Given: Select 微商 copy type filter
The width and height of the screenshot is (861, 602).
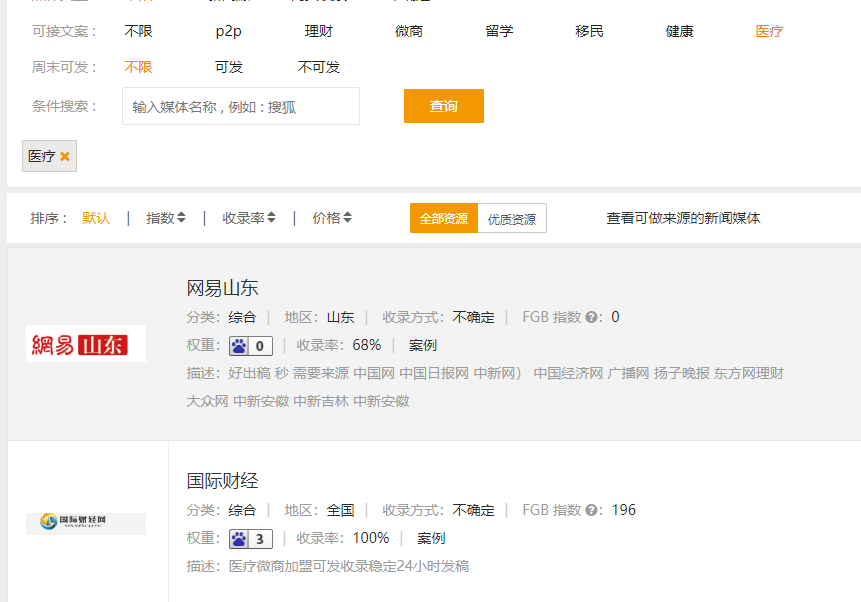Looking at the screenshot, I should click(x=409, y=31).
